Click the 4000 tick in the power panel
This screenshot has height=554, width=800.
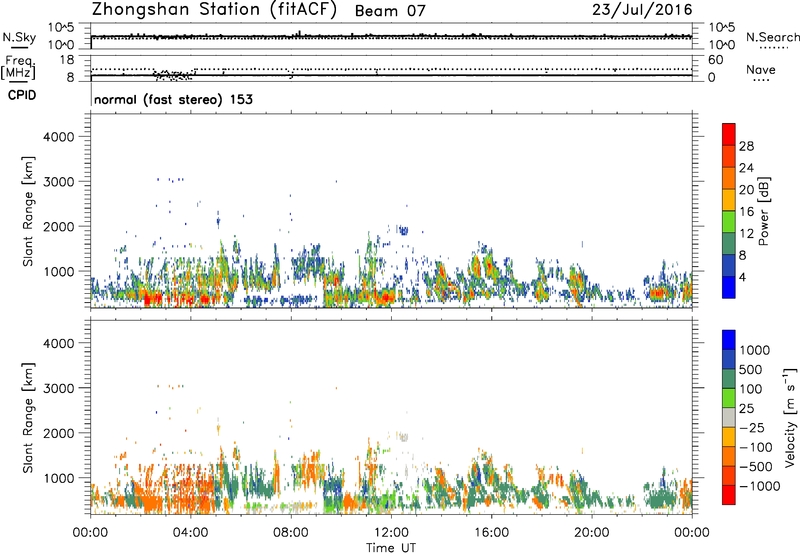pos(58,137)
